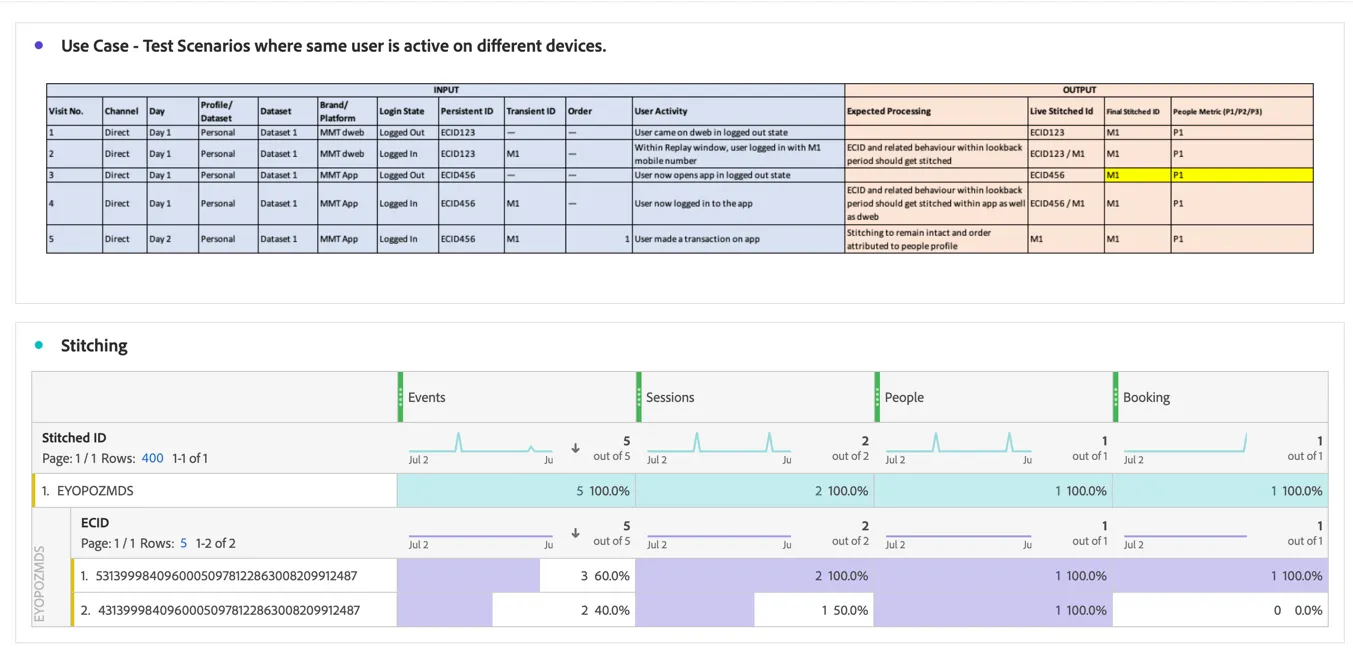
Task: Click the 'ECID456 / M1' live stitched cell
Action: click(1066, 203)
